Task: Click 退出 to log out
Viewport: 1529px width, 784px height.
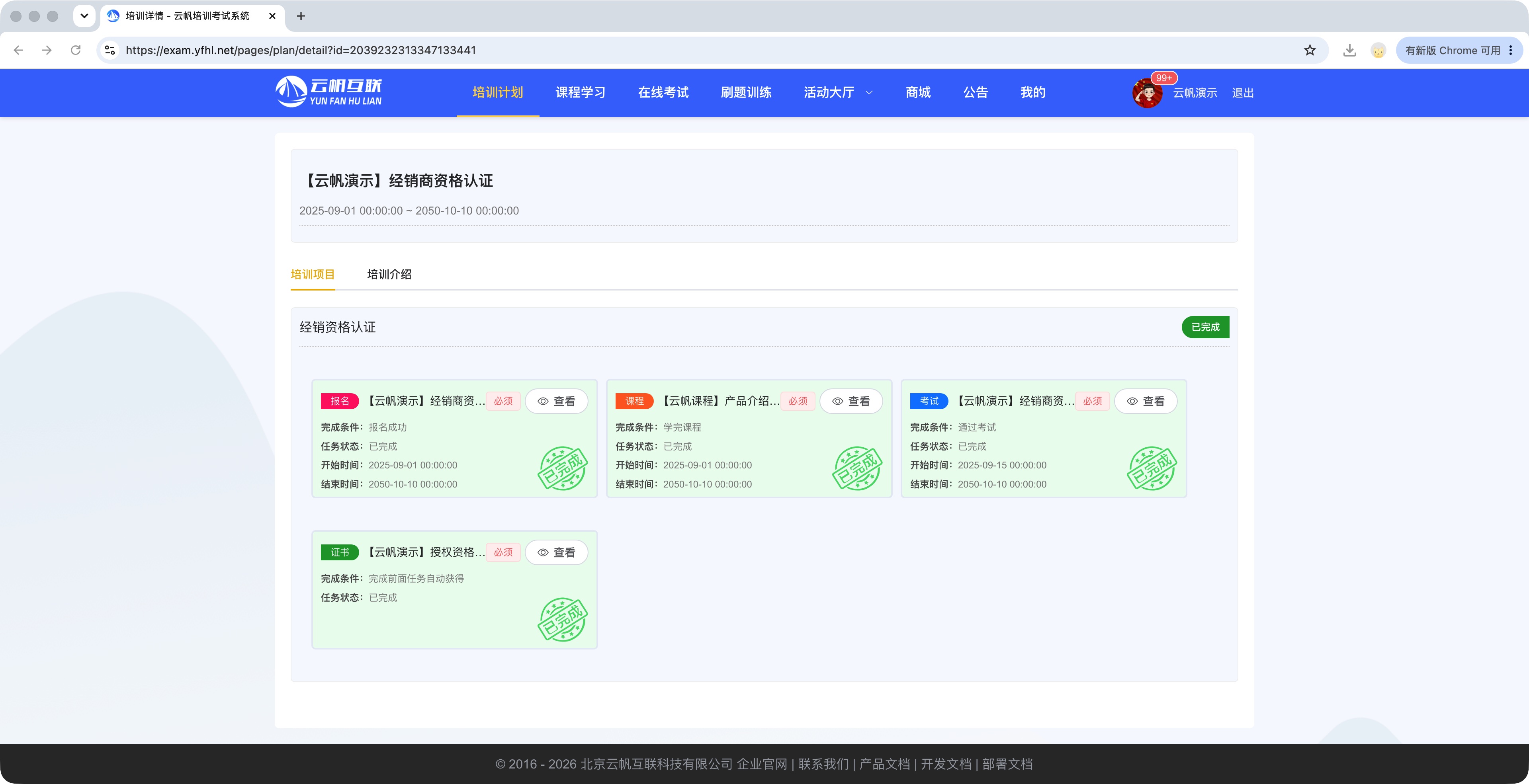Action: click(x=1242, y=93)
